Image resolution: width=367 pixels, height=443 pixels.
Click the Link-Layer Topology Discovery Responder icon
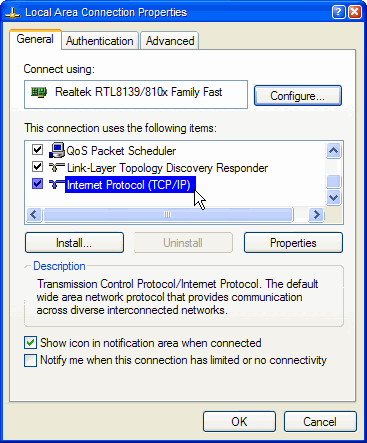tap(57, 167)
